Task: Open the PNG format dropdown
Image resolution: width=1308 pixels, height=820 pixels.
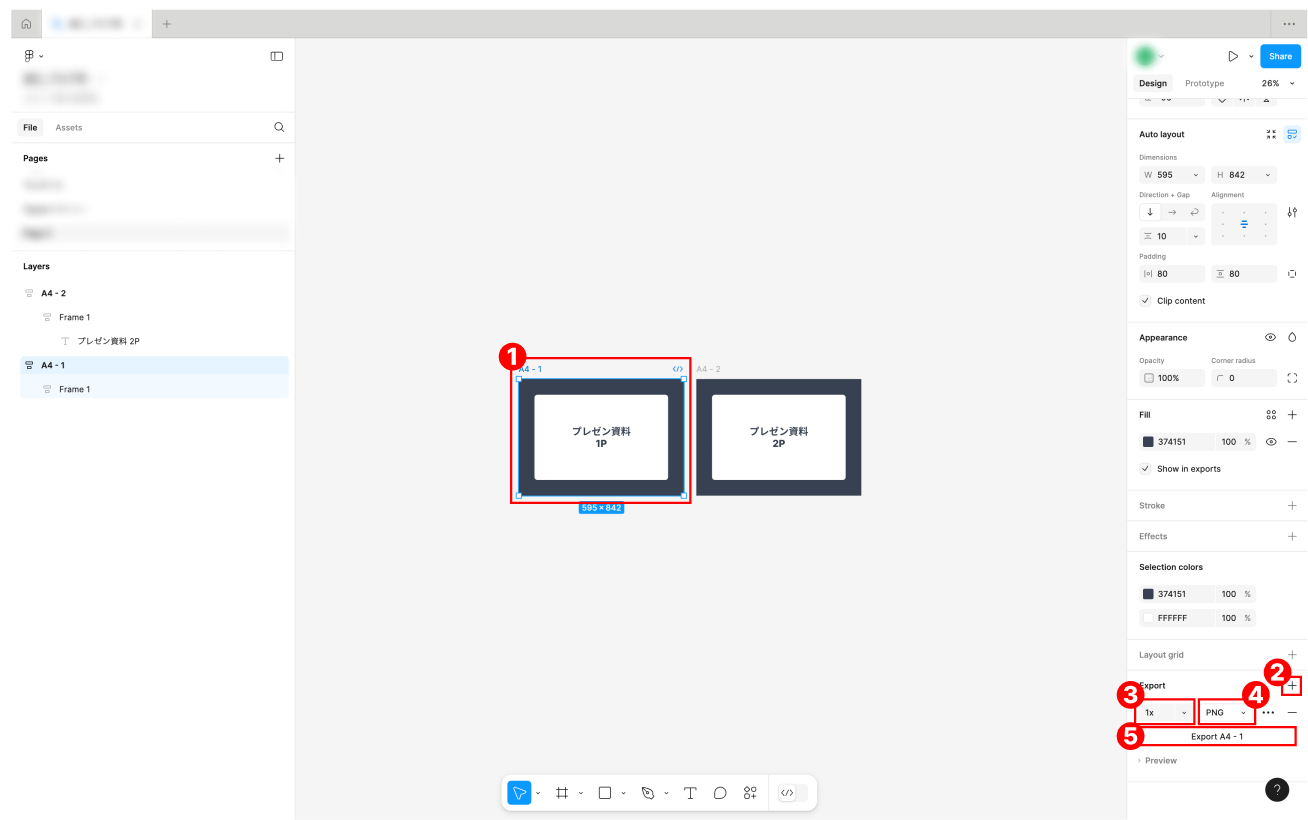Action: tap(1226, 713)
